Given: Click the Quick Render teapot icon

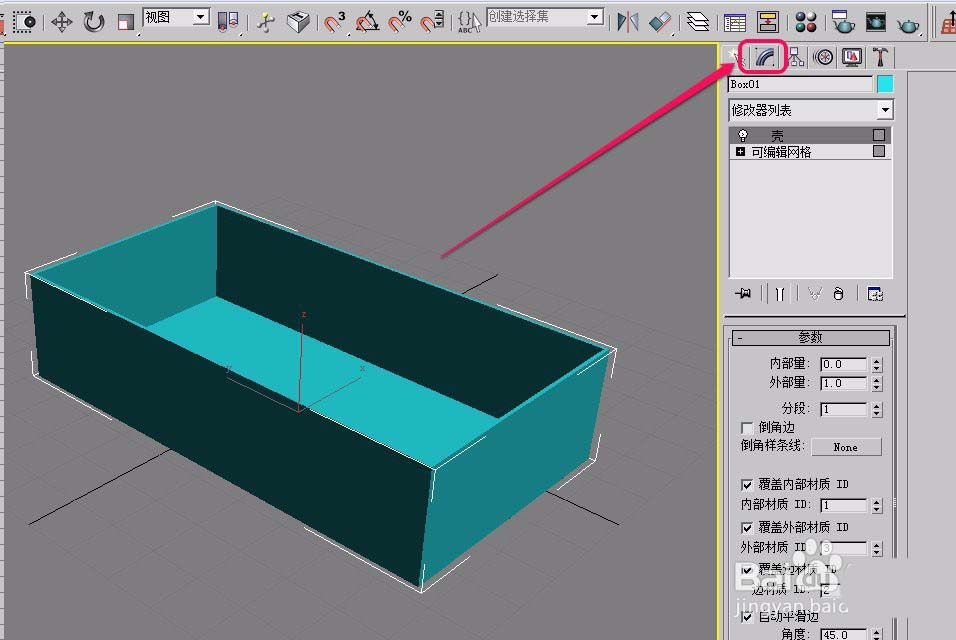Looking at the screenshot, I should click(x=908, y=24).
